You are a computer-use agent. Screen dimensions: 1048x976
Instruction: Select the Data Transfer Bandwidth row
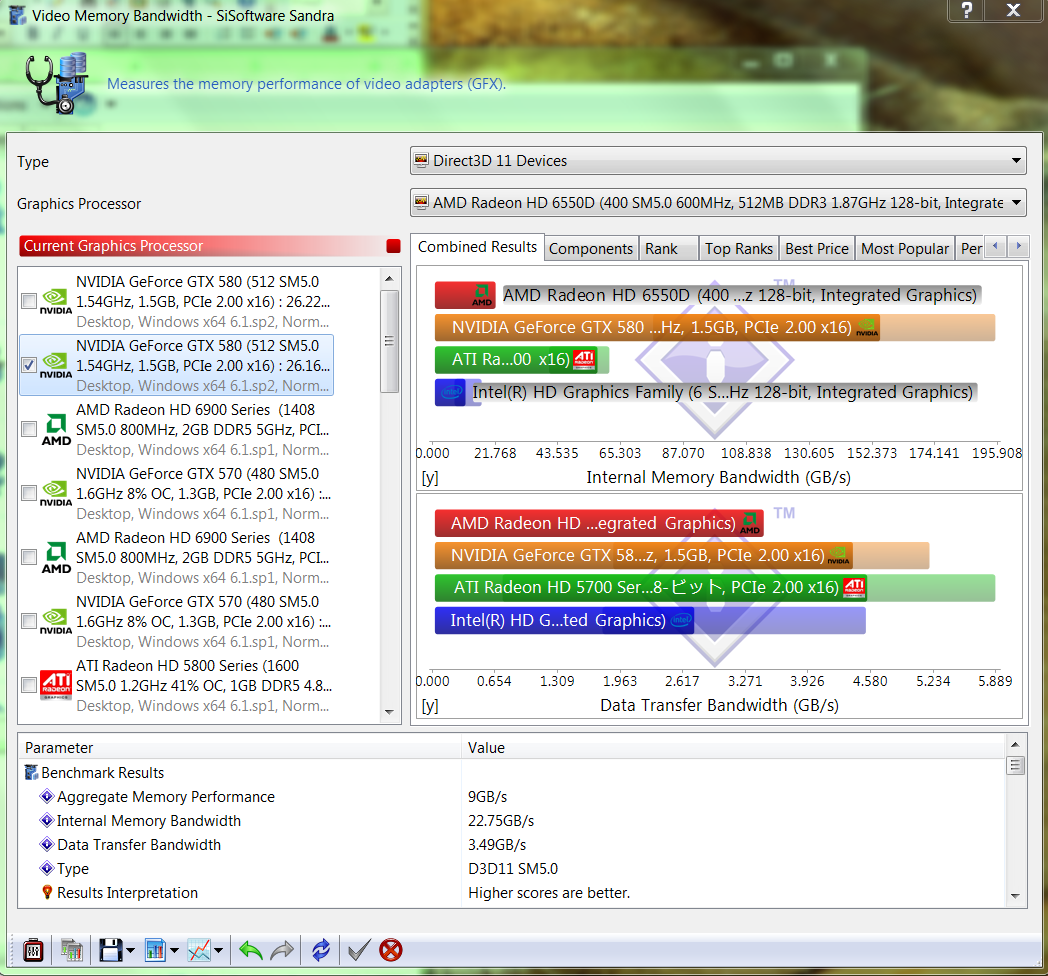click(511, 845)
